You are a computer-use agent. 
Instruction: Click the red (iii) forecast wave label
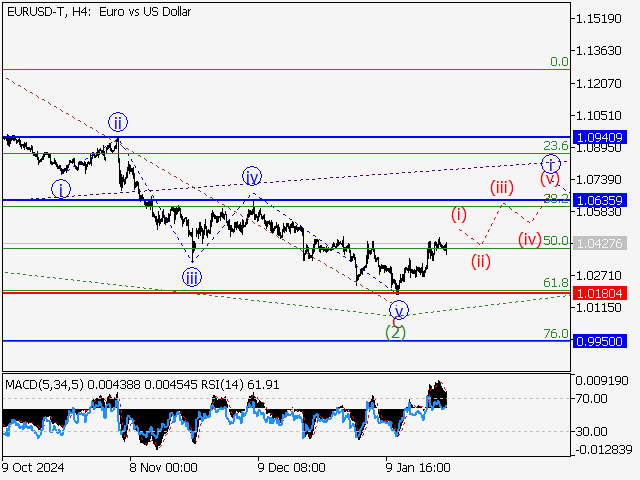pos(502,187)
